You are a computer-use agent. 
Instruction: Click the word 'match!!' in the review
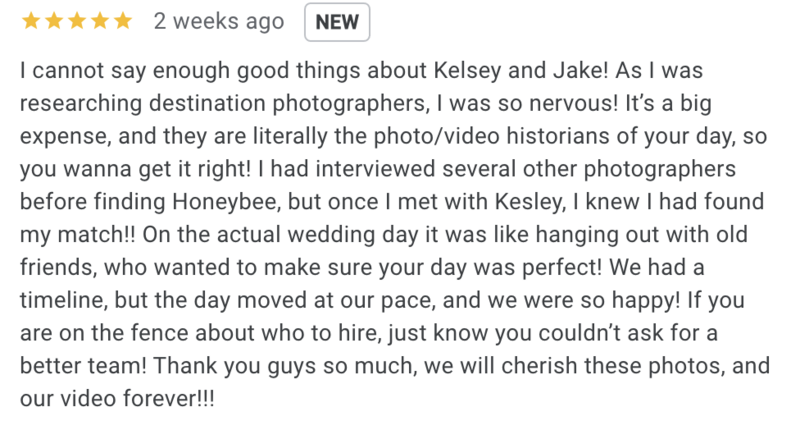96,235
